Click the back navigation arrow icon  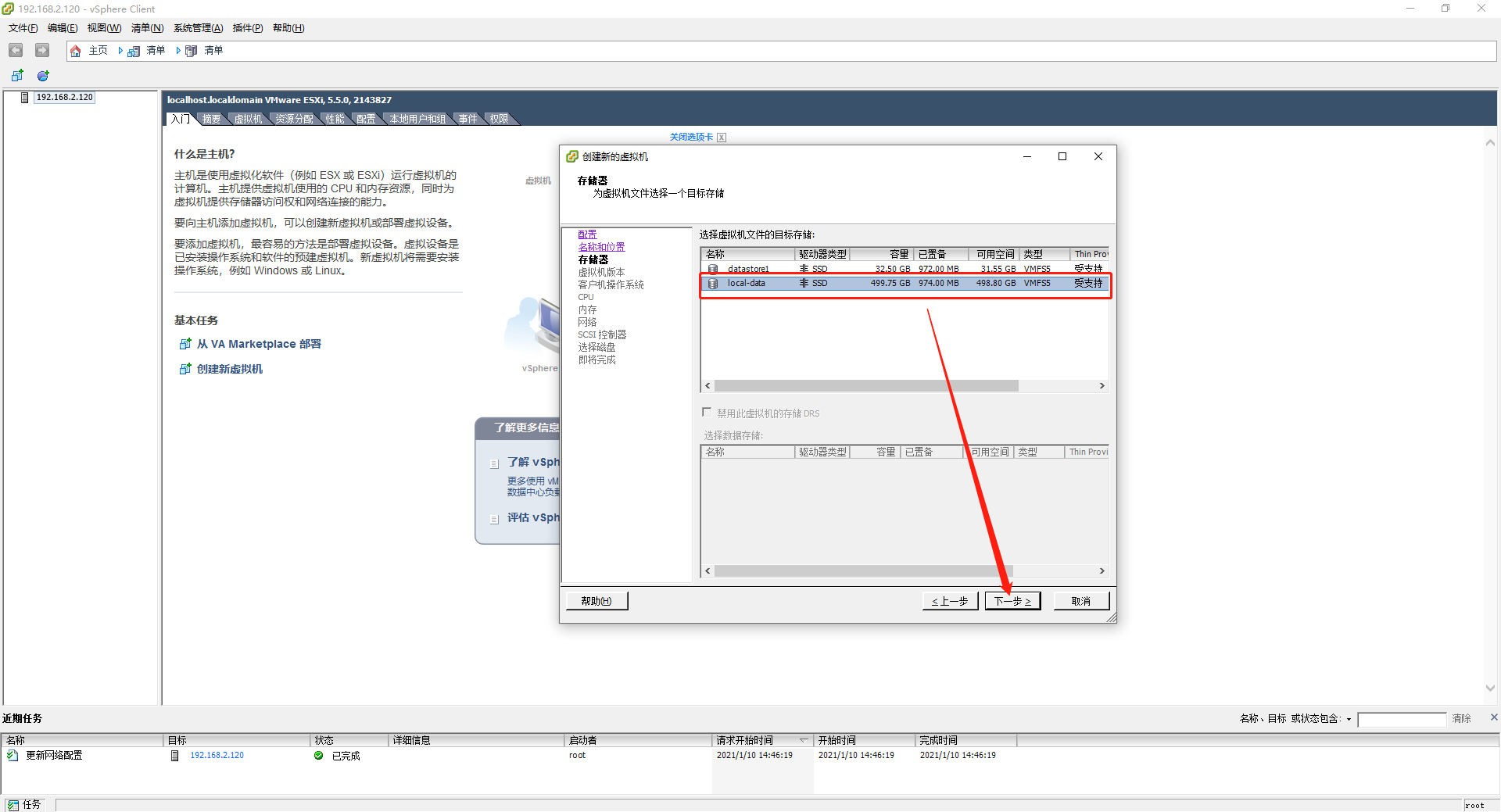16,50
